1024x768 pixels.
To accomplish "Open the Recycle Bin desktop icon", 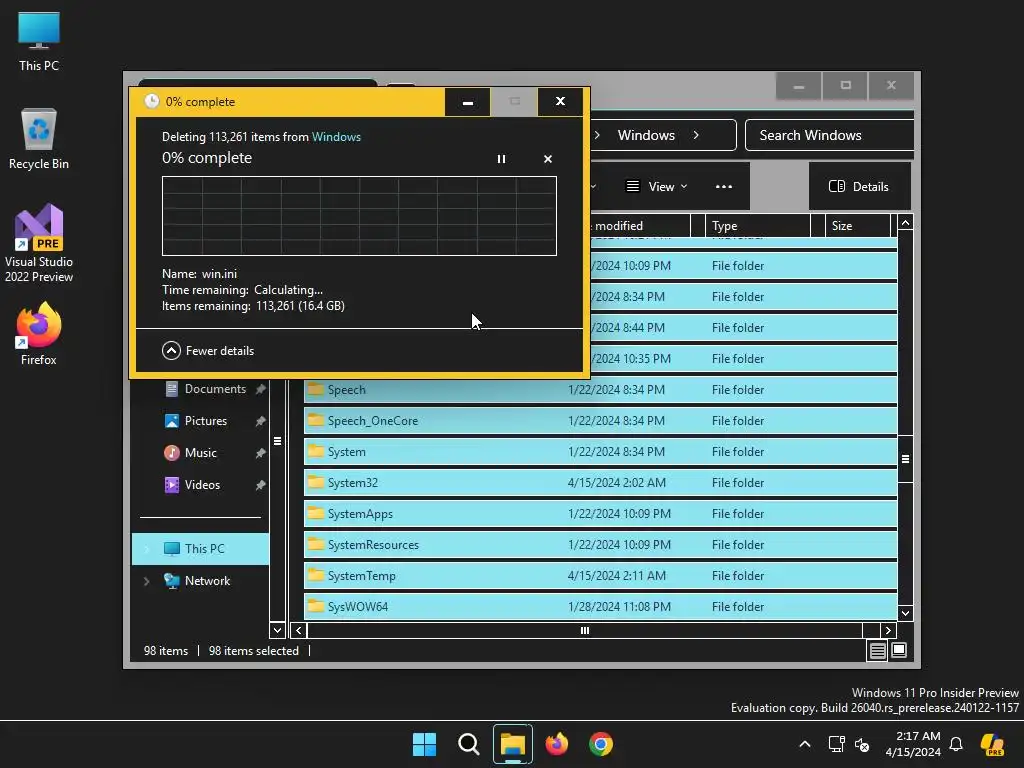I will (x=39, y=138).
